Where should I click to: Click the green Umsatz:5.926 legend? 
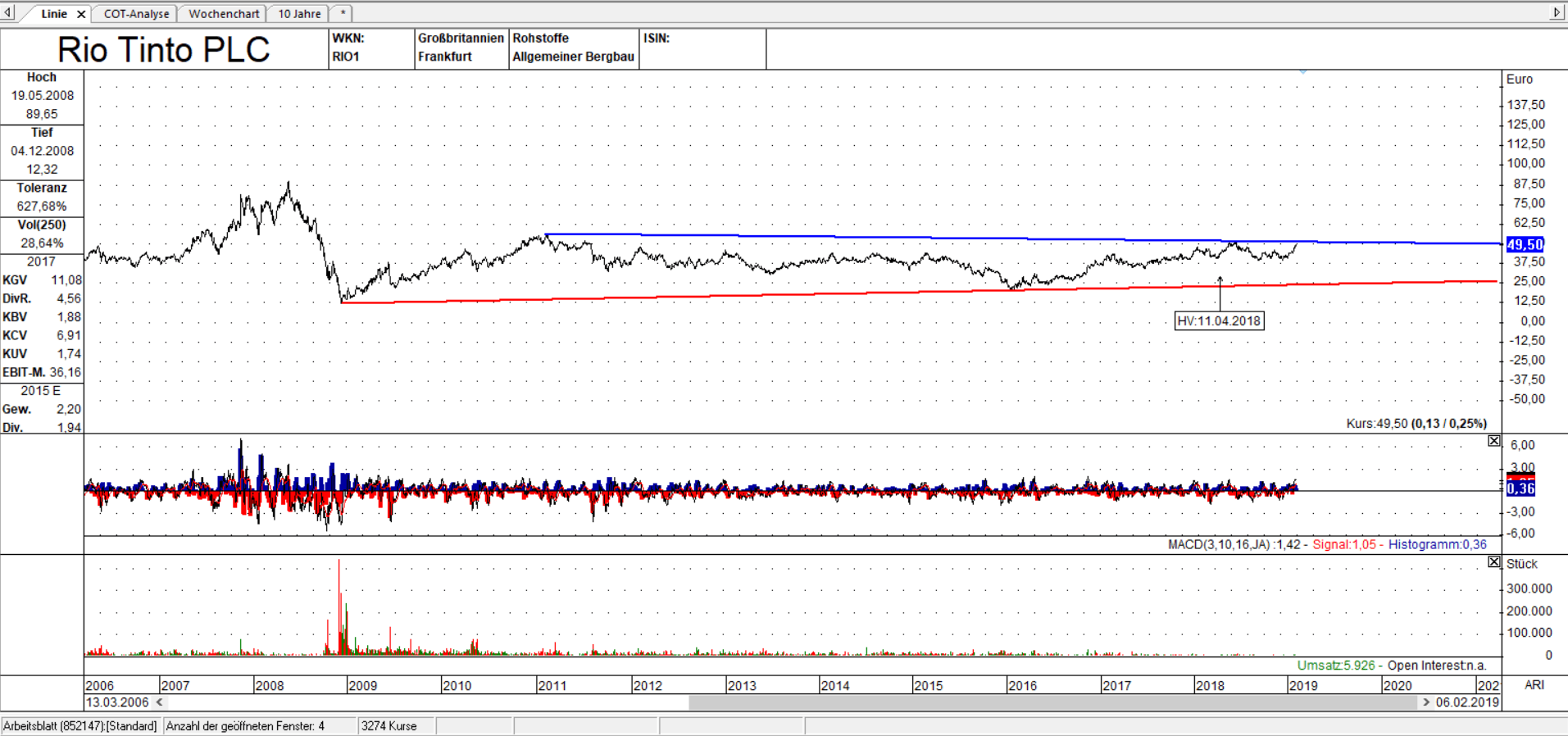[1336, 666]
